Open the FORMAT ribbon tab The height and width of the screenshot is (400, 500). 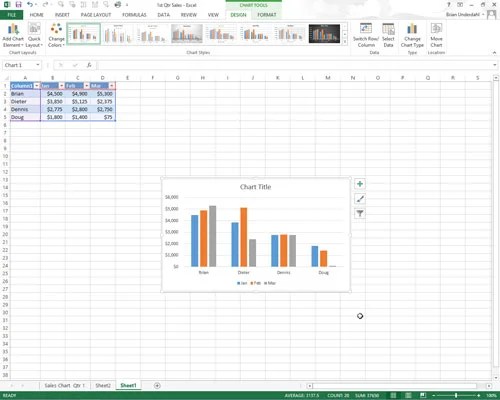[x=267, y=15]
